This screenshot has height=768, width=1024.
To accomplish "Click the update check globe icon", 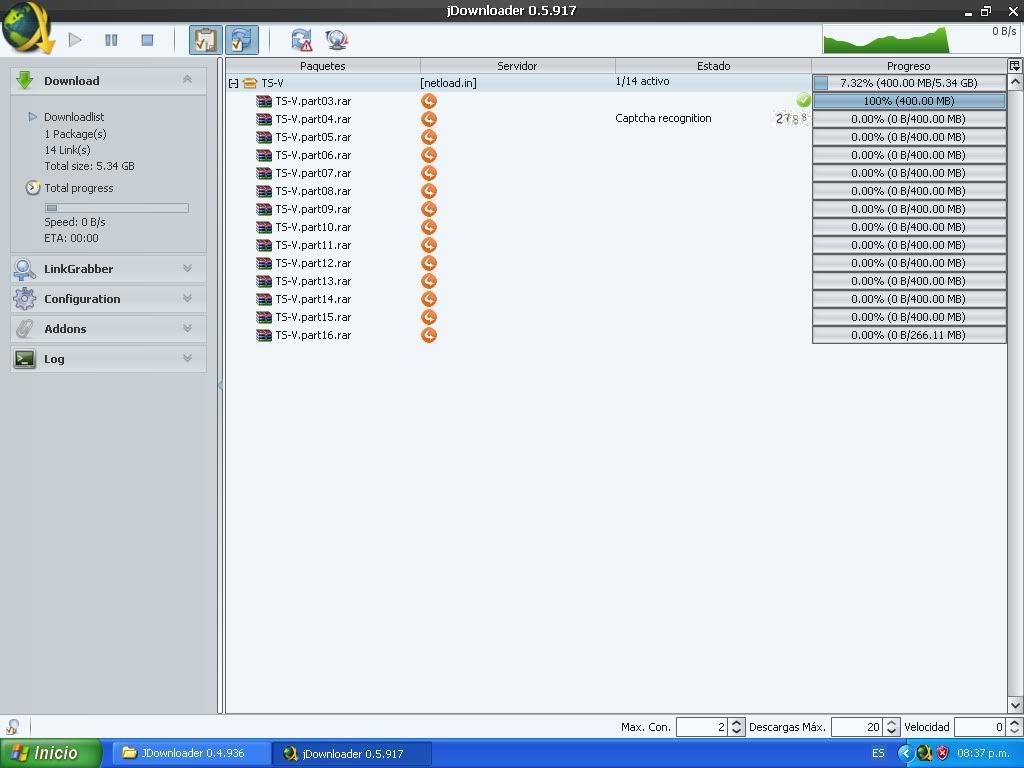I will pos(336,40).
